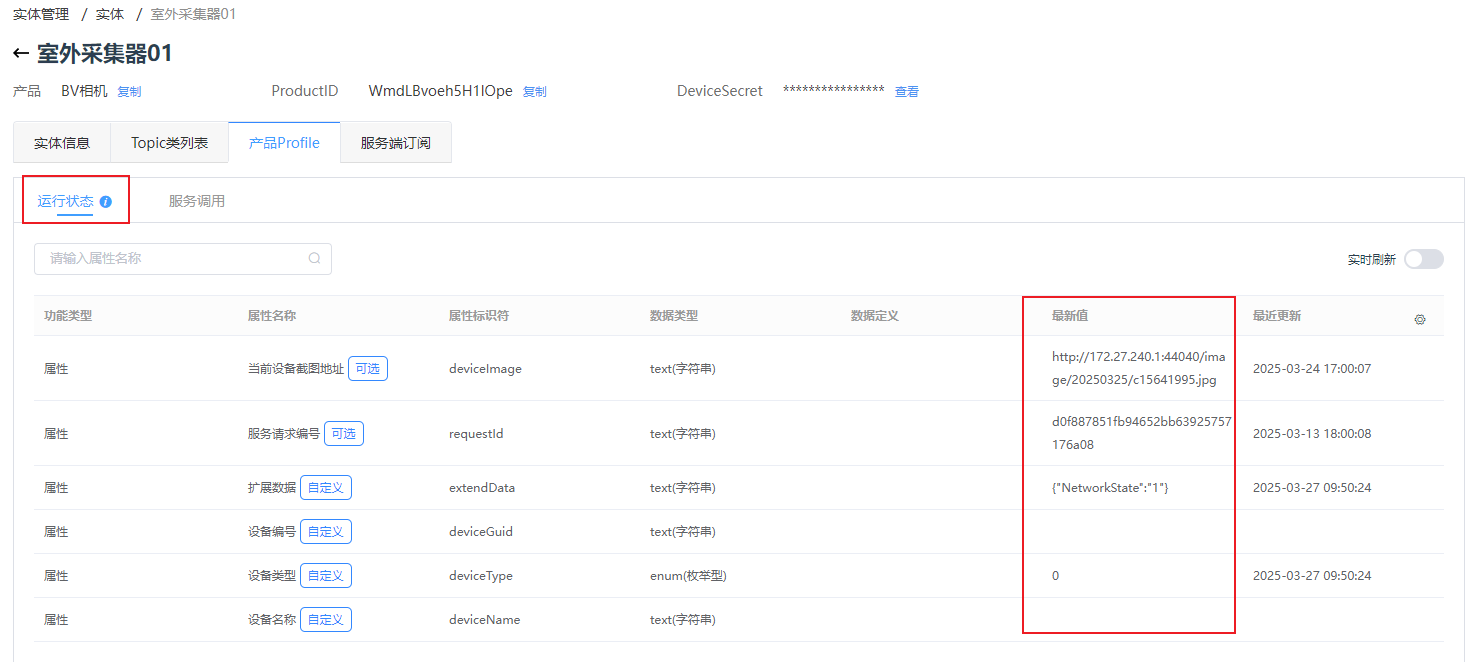Click the 最近更新 column header
This screenshot has width=1477, height=662.
point(1277,316)
